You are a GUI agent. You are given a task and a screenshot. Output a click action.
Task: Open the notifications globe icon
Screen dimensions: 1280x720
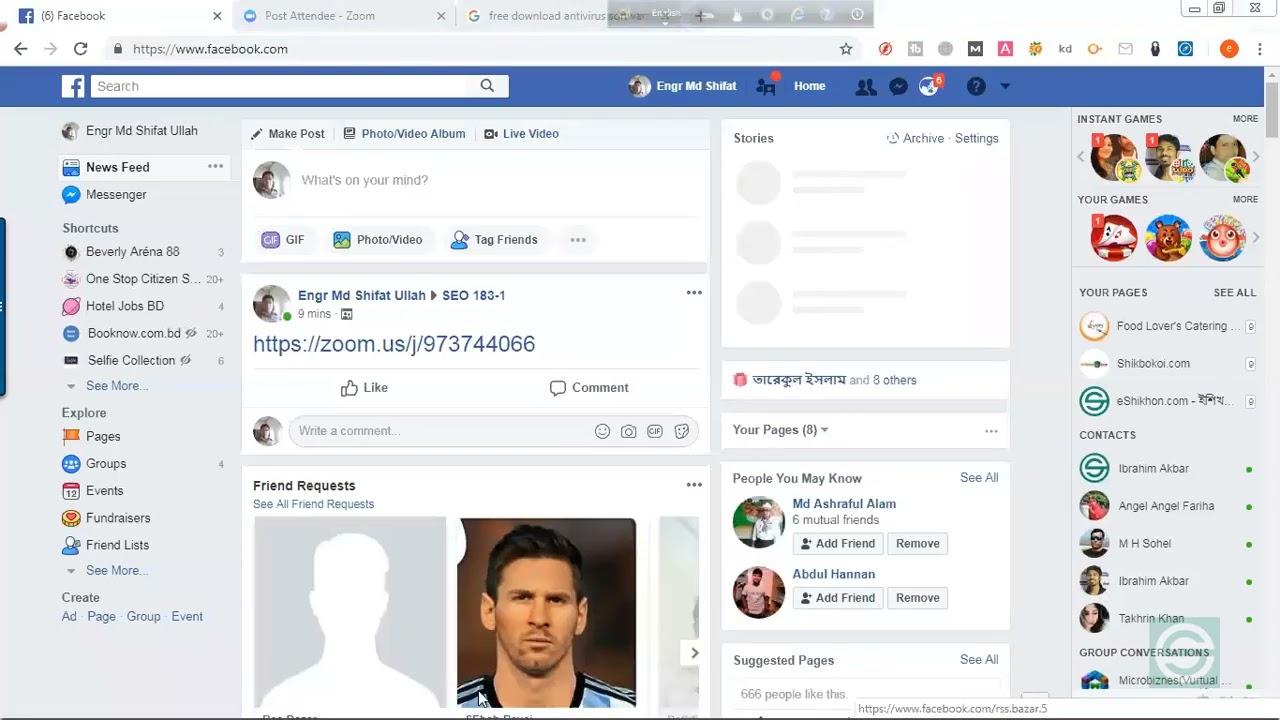(929, 87)
